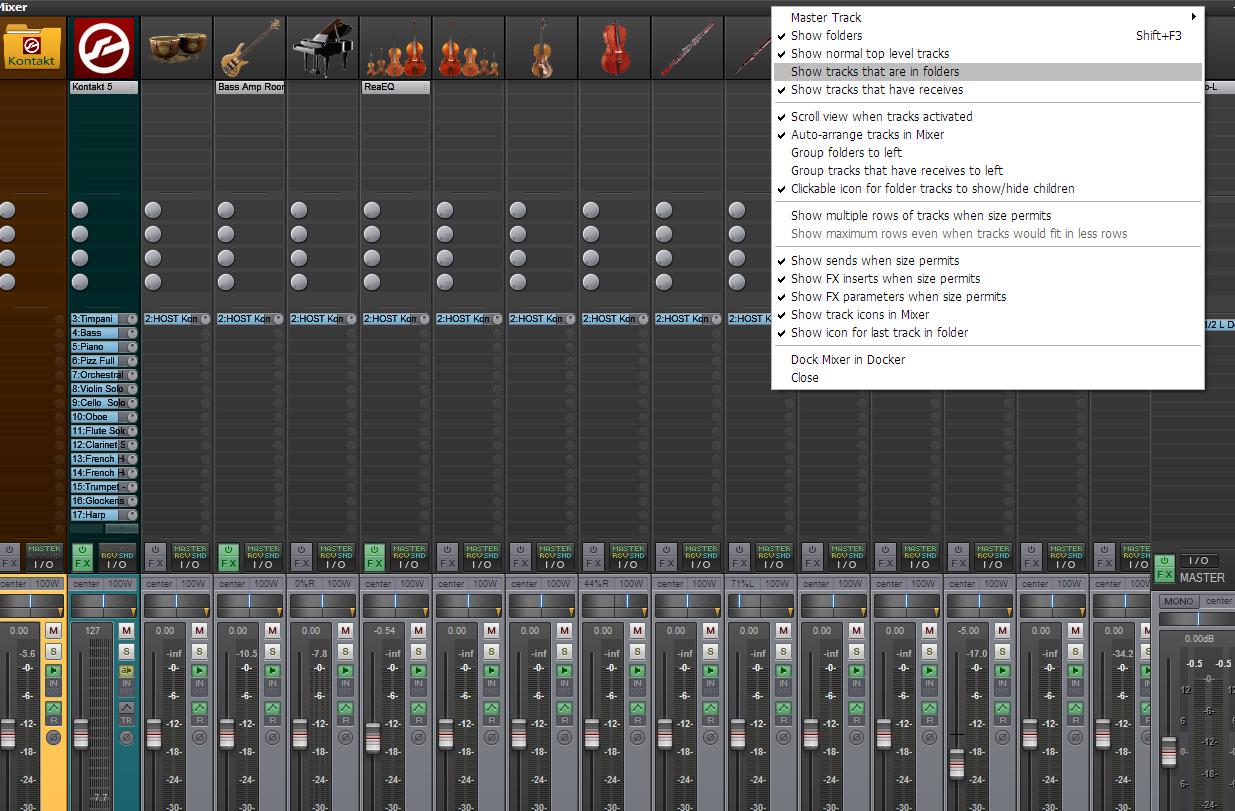Screen dimensions: 1235x811
Task: Click the grand piano track icon
Action: click(x=322, y=47)
